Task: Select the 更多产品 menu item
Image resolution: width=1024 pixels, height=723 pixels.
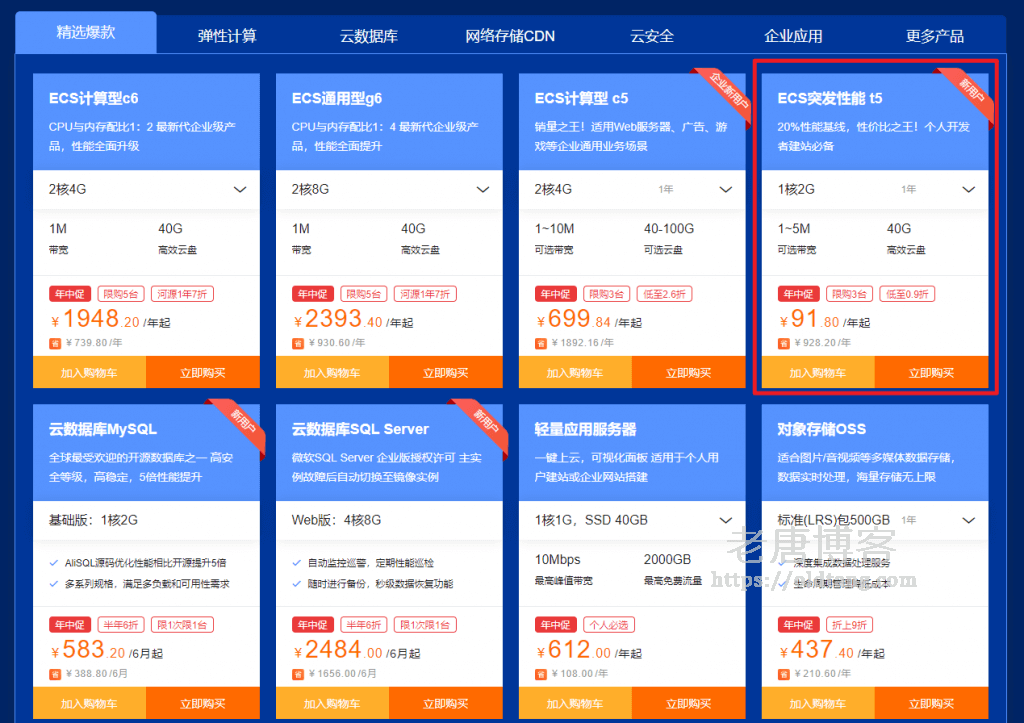Action: click(x=934, y=36)
